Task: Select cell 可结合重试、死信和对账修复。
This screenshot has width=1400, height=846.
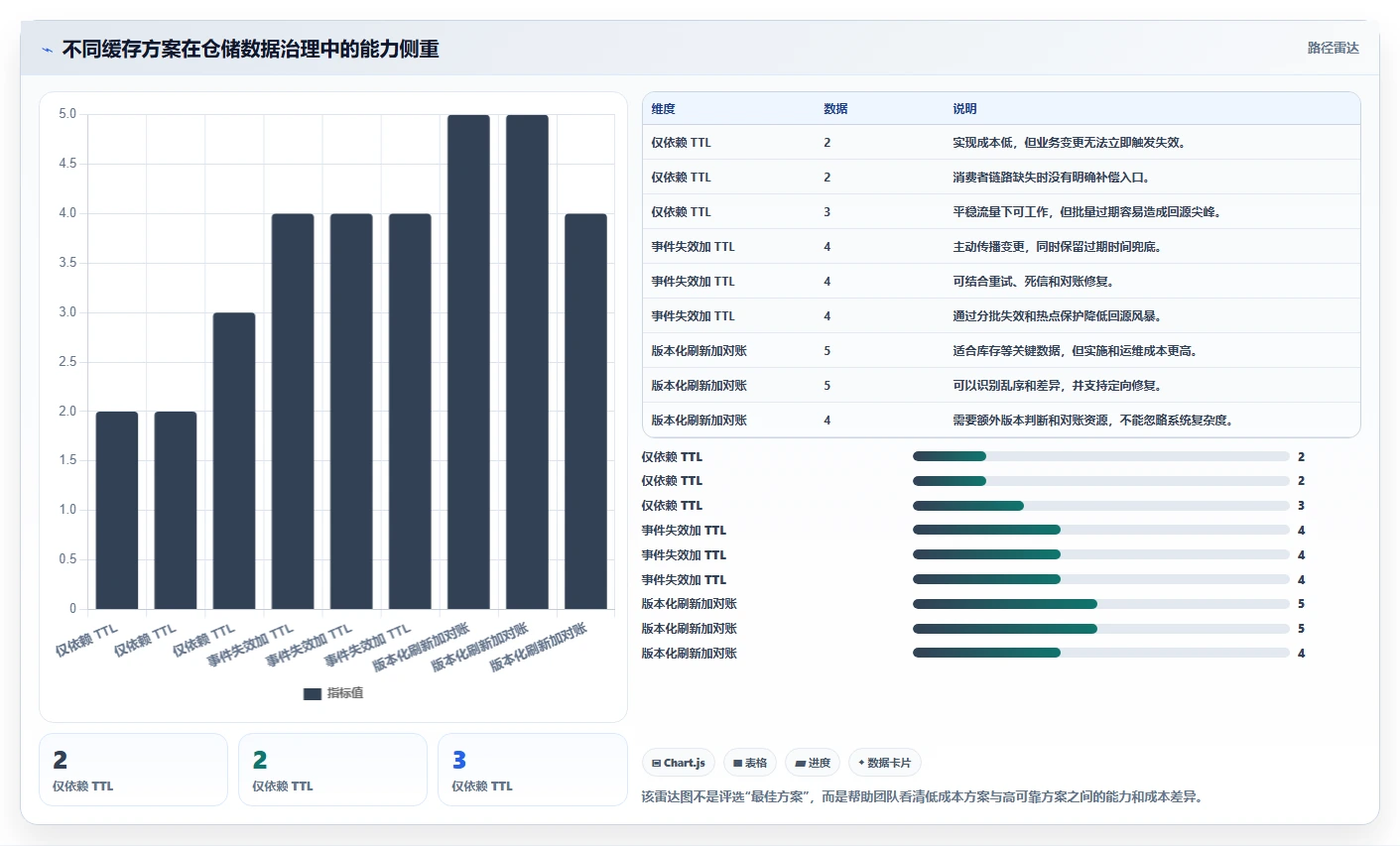Action: (1034, 282)
